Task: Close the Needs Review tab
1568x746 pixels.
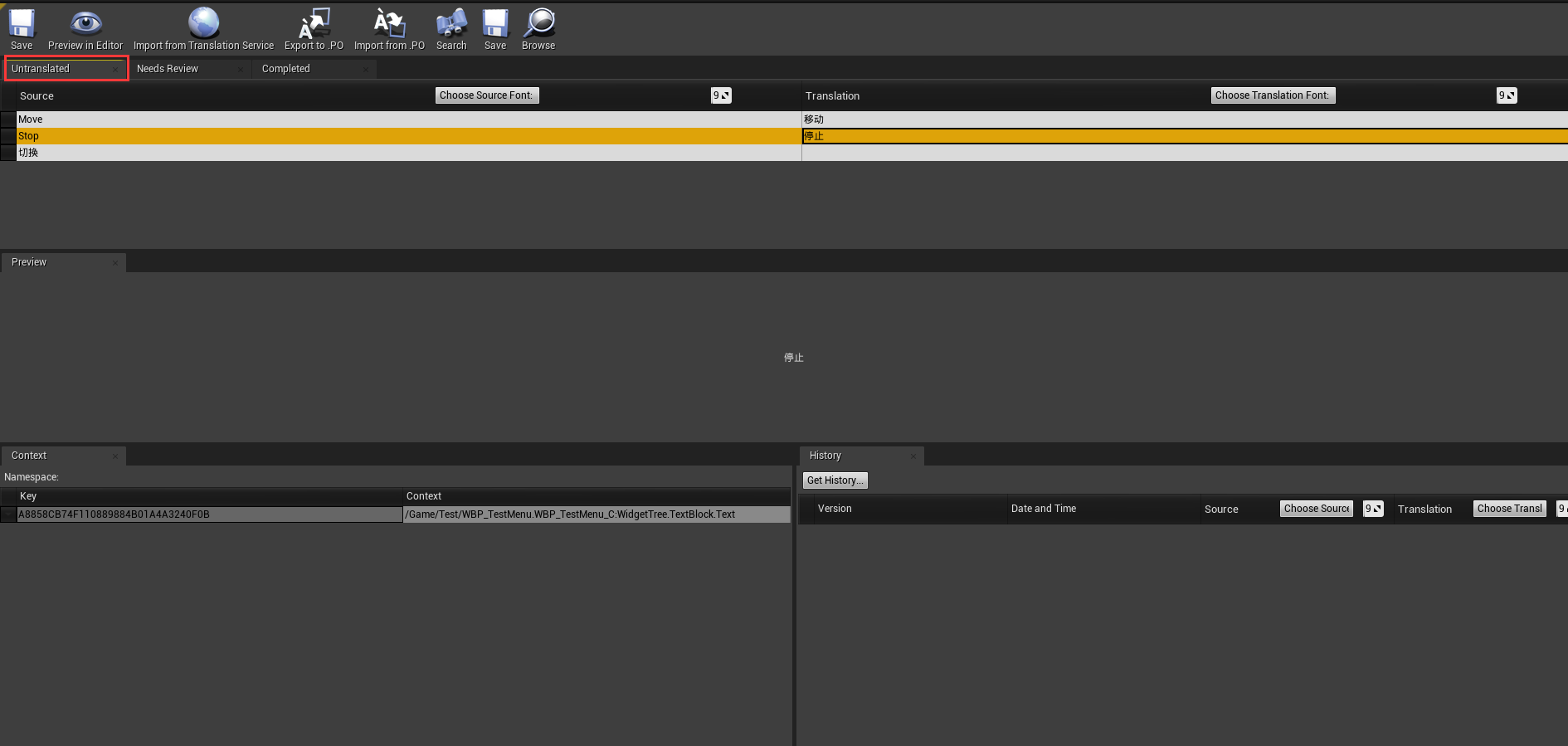Action: pos(241,70)
